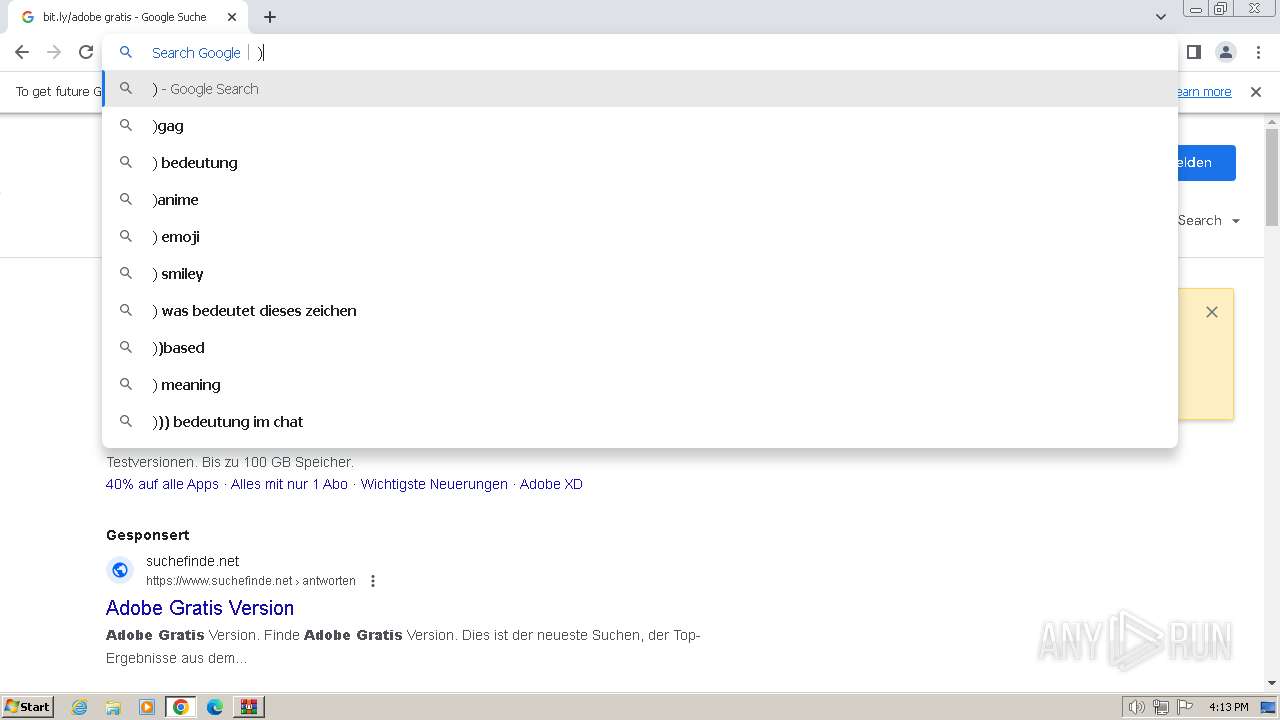Screen dimensions: 1280x720
Task: Open a new tab with the plus button
Action: (270, 17)
